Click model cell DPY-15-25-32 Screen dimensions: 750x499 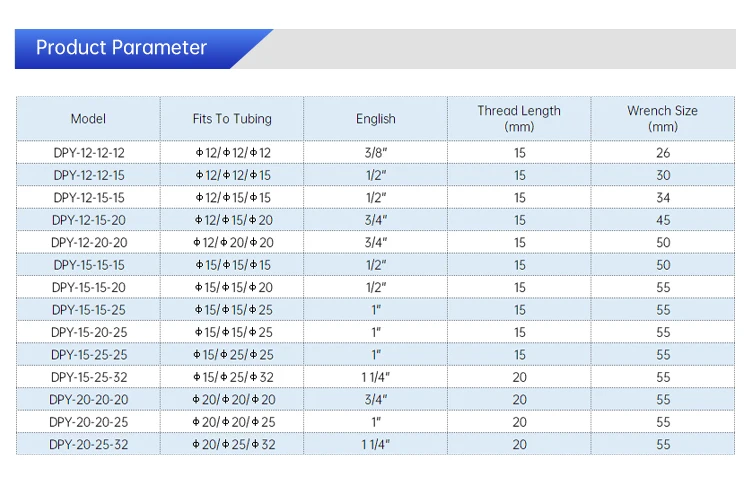coord(89,377)
